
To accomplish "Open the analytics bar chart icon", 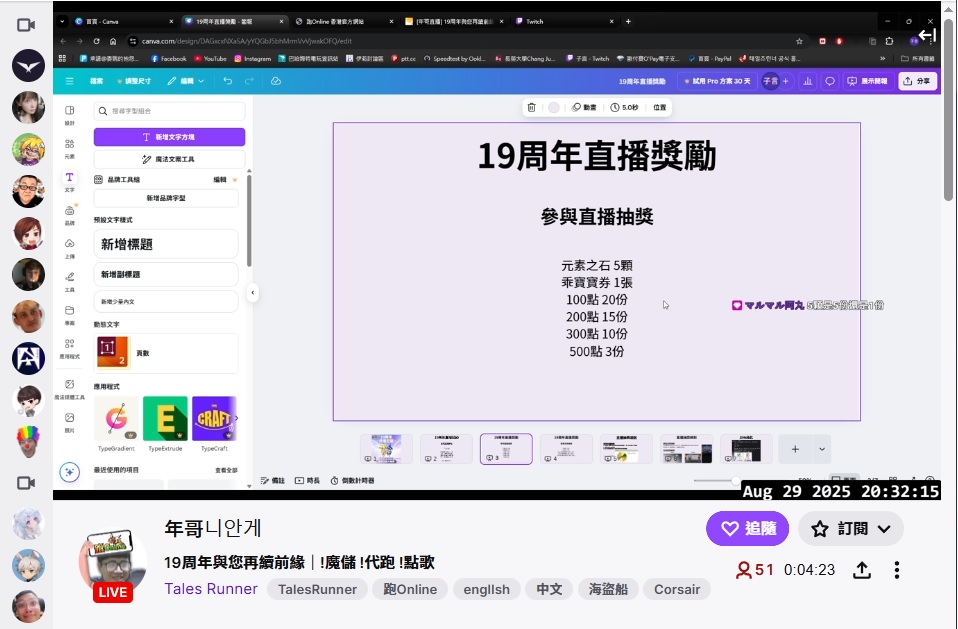I will click(x=807, y=81).
